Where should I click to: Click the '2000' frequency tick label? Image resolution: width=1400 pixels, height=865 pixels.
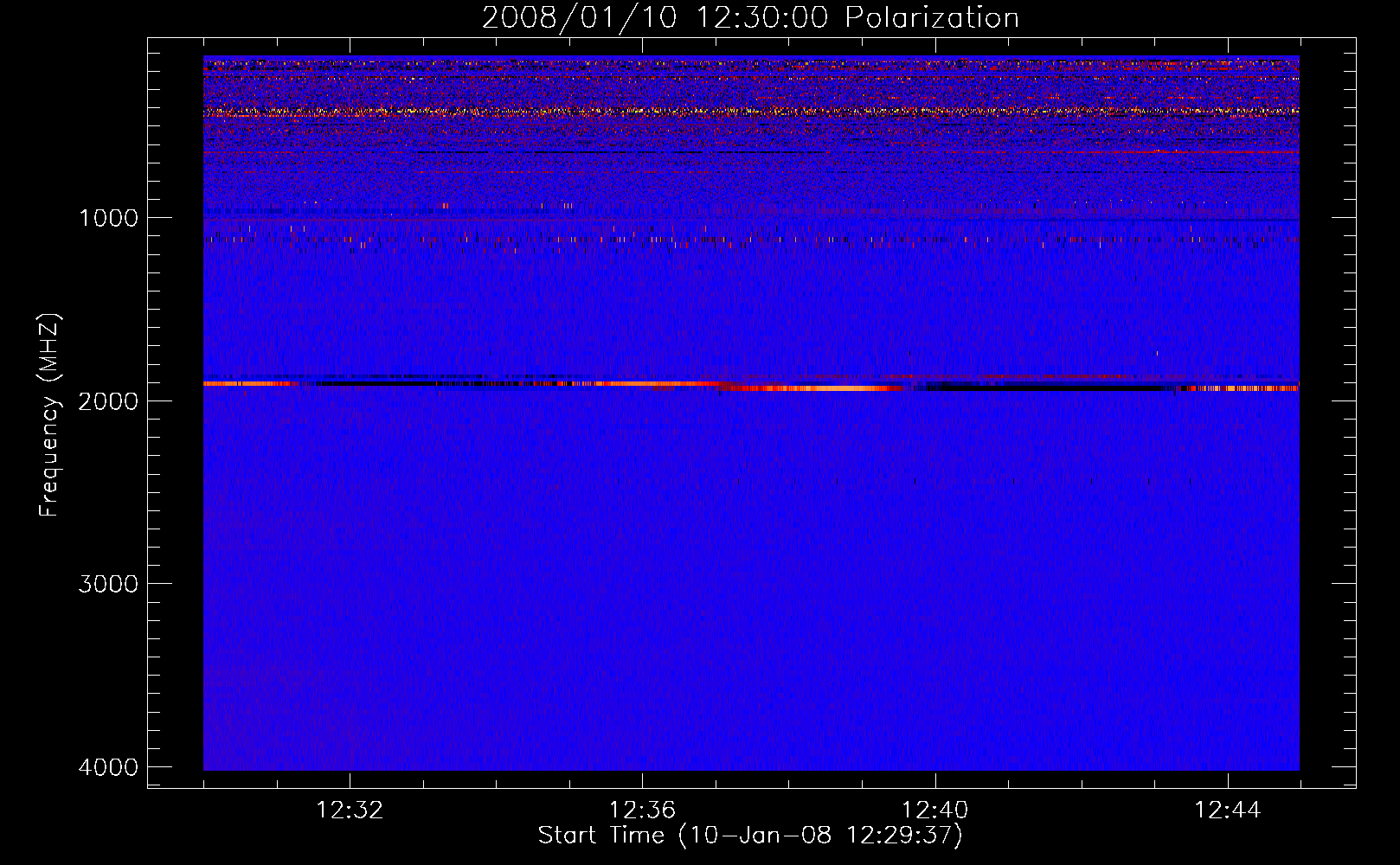click(108, 400)
